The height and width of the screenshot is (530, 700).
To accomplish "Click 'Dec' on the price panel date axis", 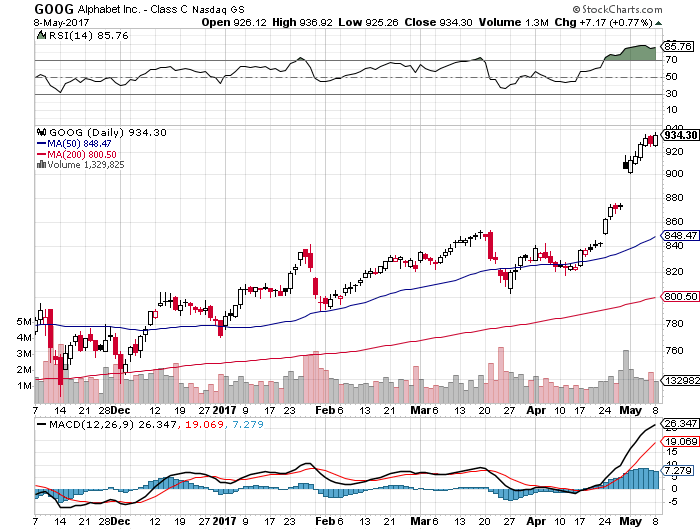I will coord(120,410).
